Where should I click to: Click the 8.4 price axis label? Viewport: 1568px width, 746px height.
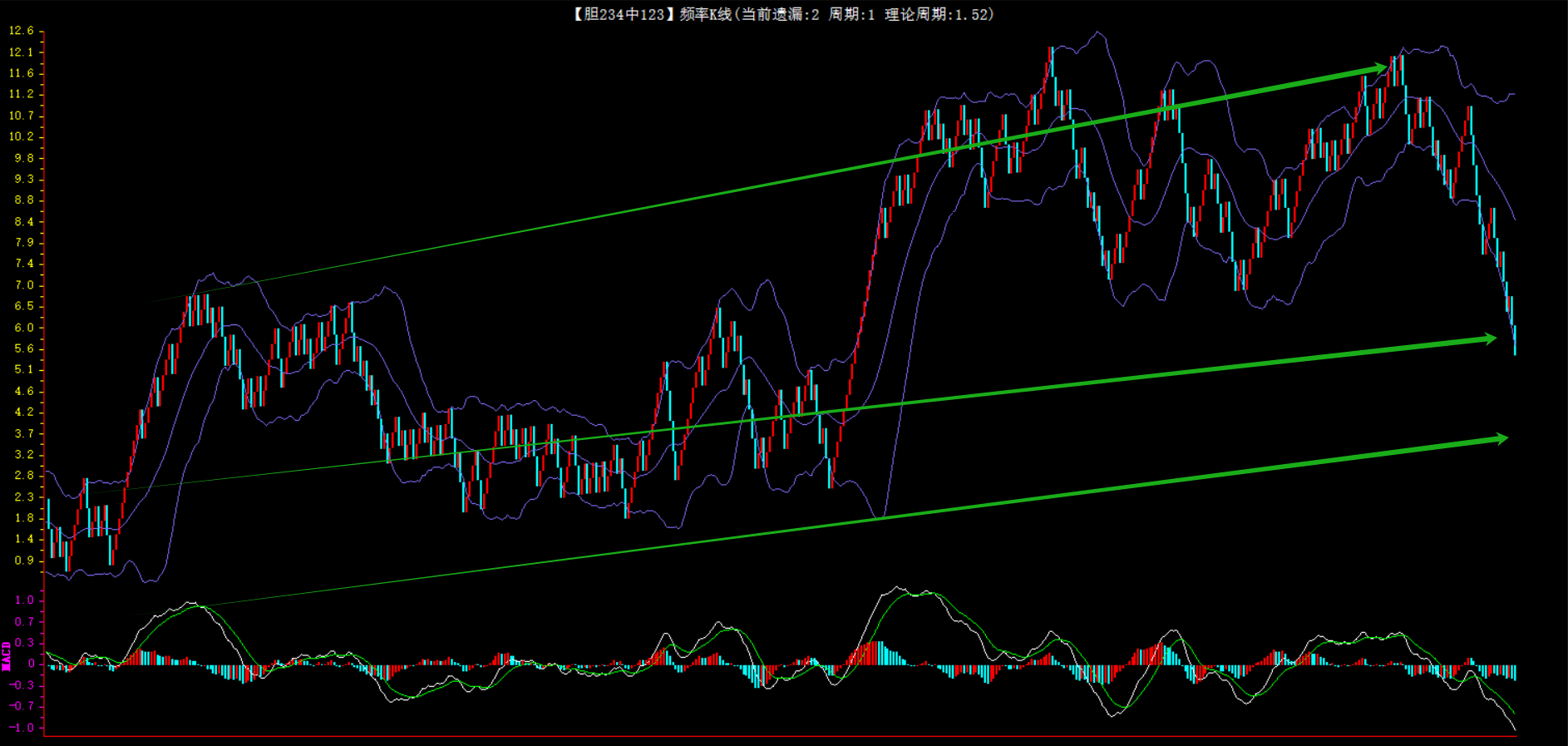(x=25, y=221)
